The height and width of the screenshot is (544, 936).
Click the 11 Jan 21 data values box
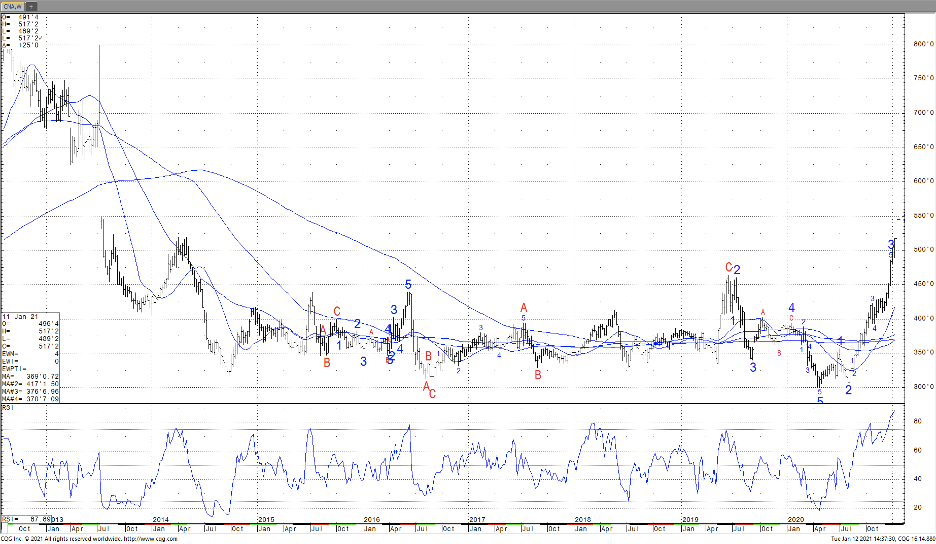(x=30, y=355)
